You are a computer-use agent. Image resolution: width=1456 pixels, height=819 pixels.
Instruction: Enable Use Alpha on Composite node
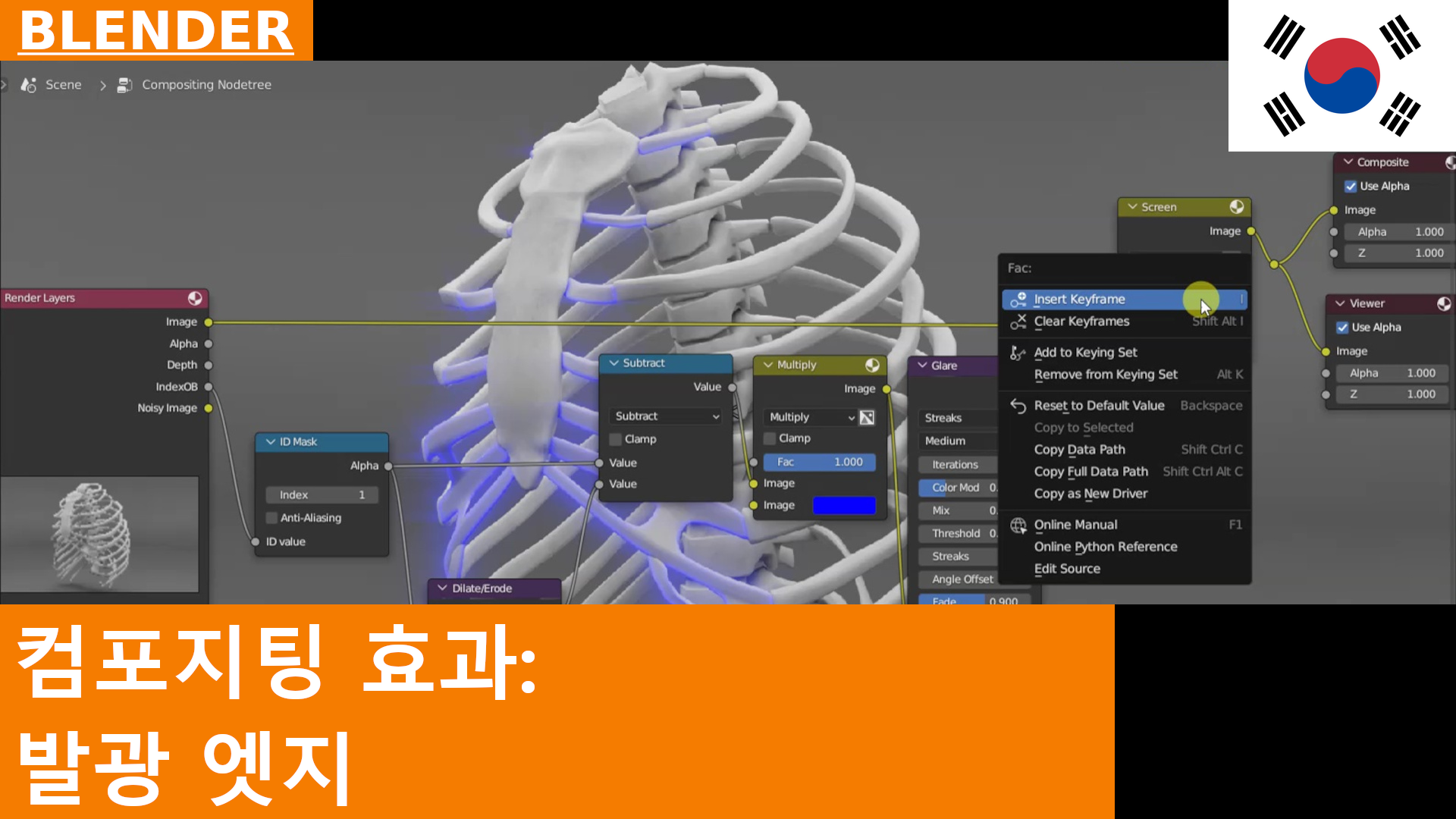(x=1351, y=187)
